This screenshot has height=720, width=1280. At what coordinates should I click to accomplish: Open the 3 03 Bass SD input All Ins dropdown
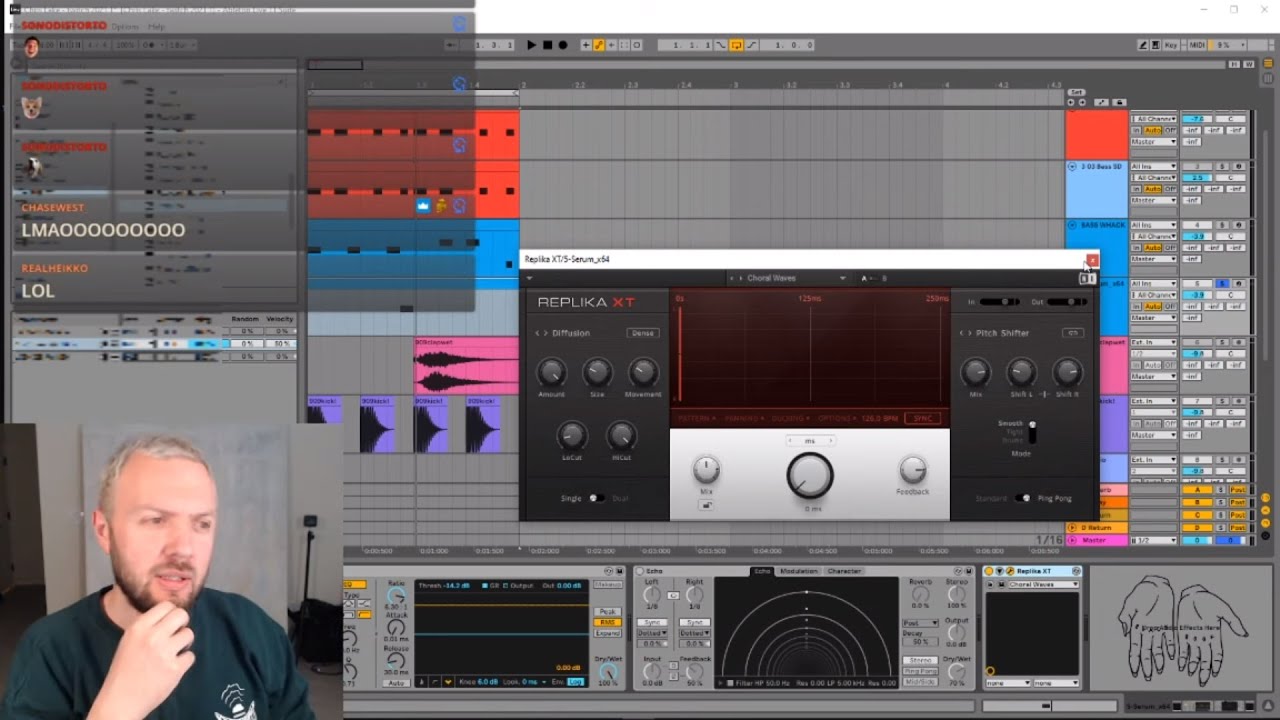[x=1153, y=166]
